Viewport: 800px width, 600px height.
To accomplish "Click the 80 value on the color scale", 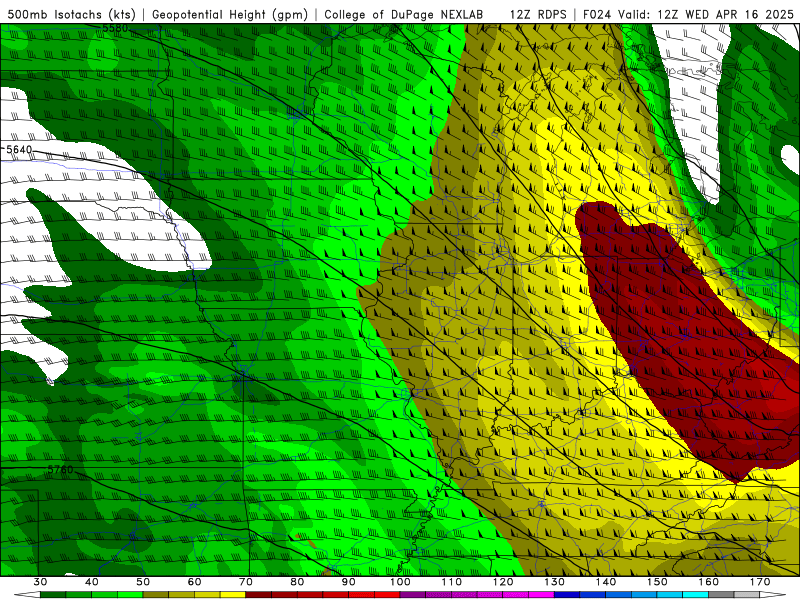I will coord(297,582).
